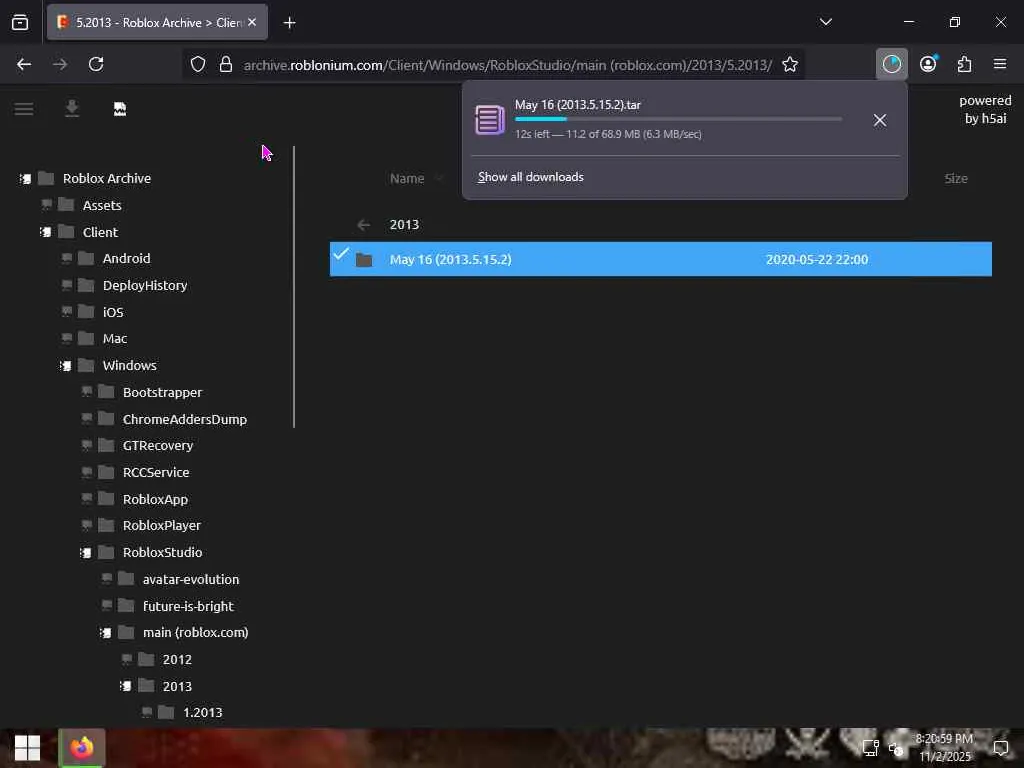
Task: Open Firefox application menu
Action: [x=1000, y=64]
